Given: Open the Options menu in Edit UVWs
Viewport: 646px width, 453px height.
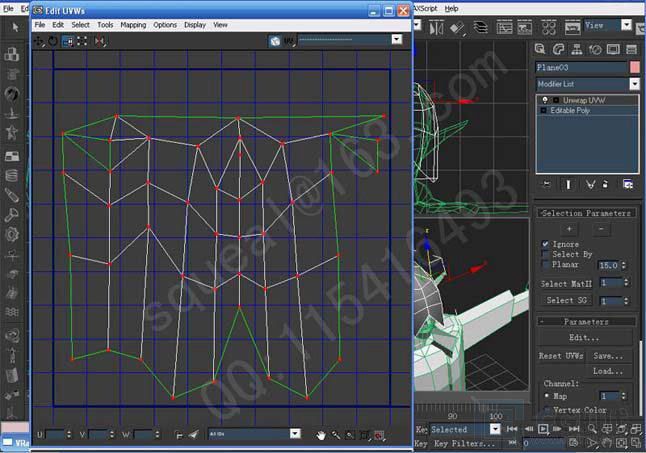Looking at the screenshot, I should coord(165,25).
